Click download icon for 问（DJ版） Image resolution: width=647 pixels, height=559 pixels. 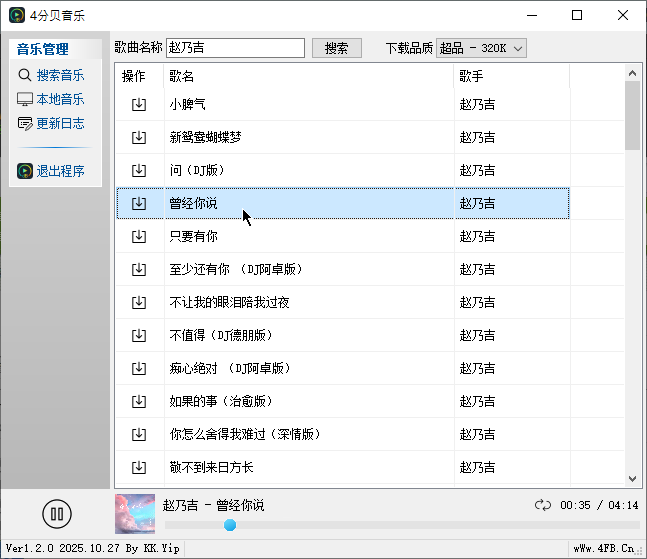click(139, 170)
